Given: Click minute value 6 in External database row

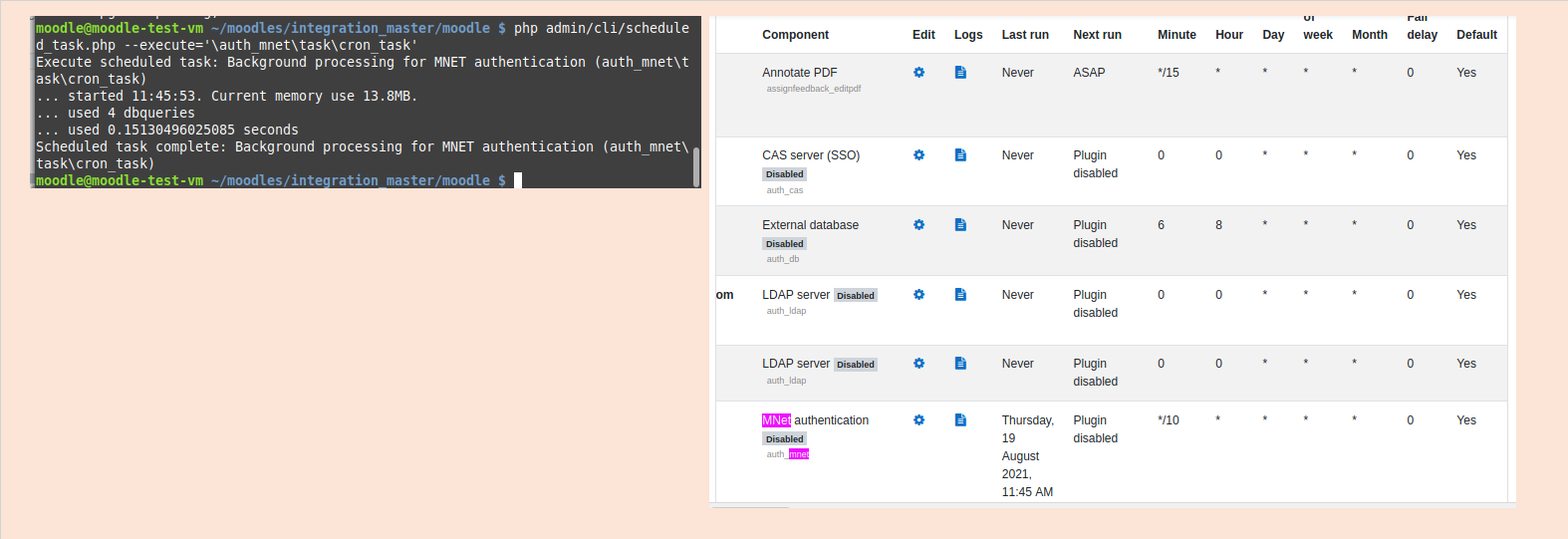Looking at the screenshot, I should pos(1161,225).
